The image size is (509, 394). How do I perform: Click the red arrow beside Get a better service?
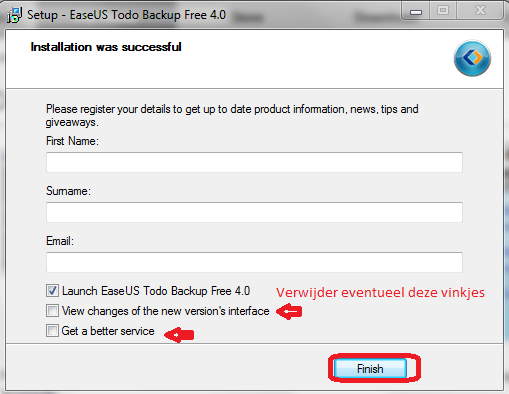click(x=179, y=334)
